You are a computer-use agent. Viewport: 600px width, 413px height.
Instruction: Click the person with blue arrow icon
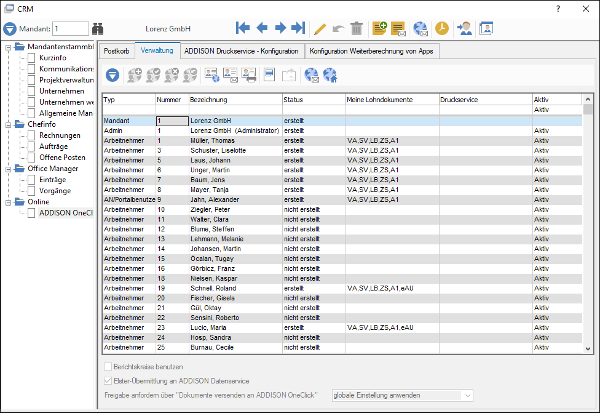click(465, 28)
